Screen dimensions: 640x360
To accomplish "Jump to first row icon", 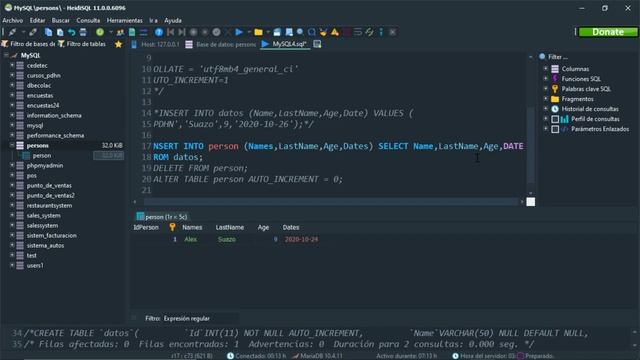I will click(x=171, y=32).
